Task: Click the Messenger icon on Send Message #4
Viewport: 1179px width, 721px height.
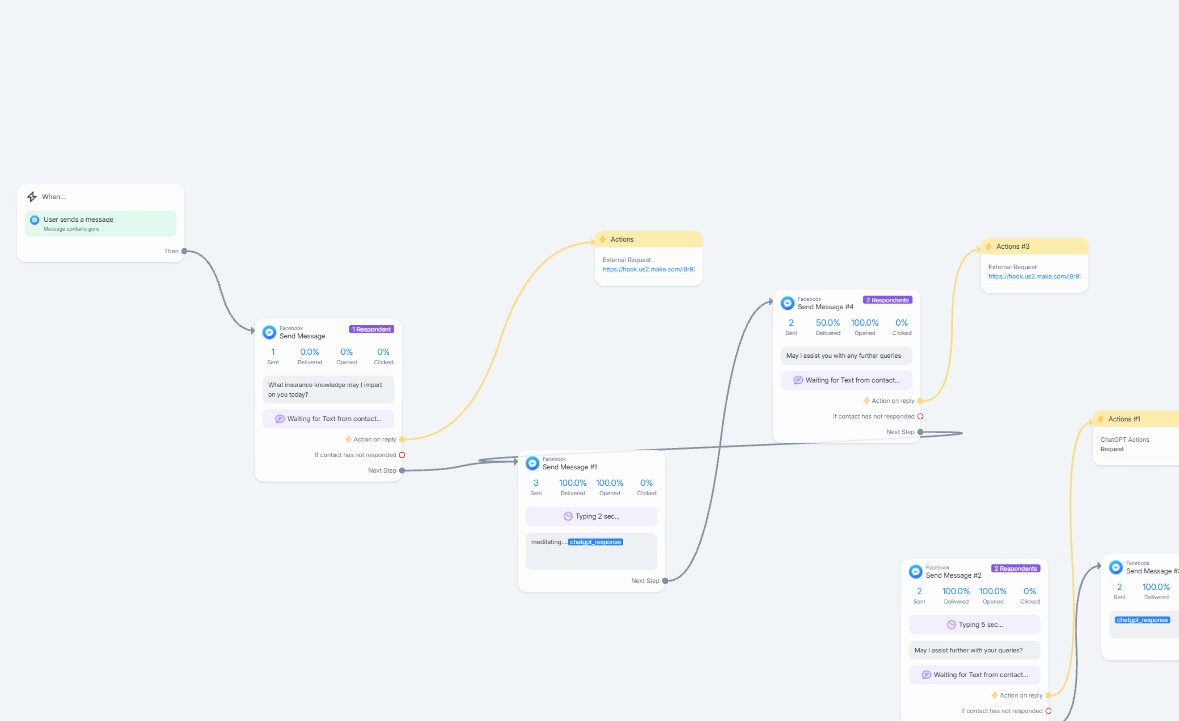Action: tap(787, 303)
